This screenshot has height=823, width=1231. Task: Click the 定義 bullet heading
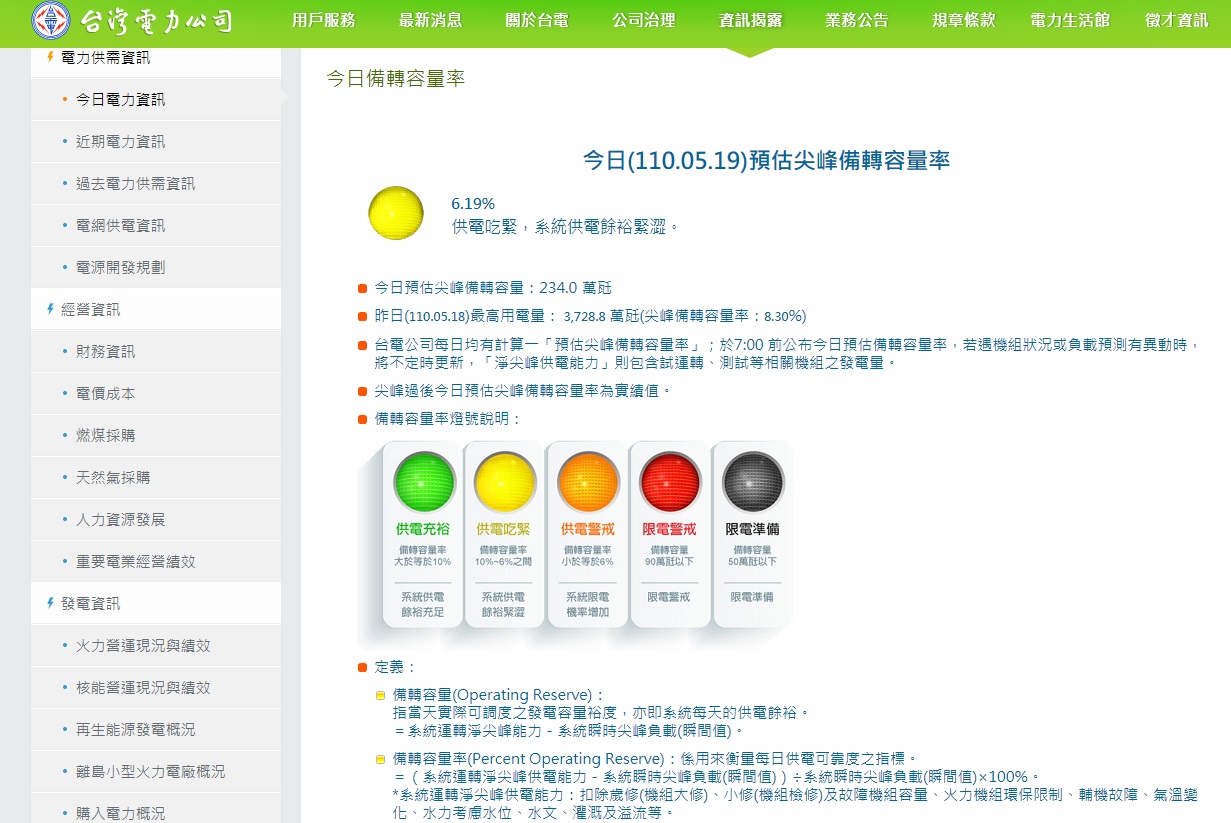point(395,667)
